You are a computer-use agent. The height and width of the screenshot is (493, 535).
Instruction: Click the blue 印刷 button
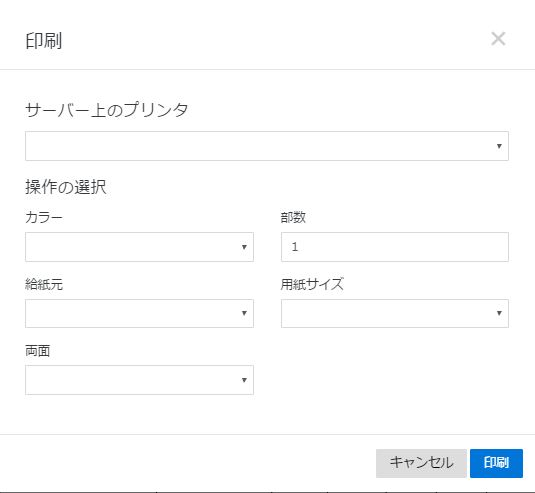click(x=496, y=463)
